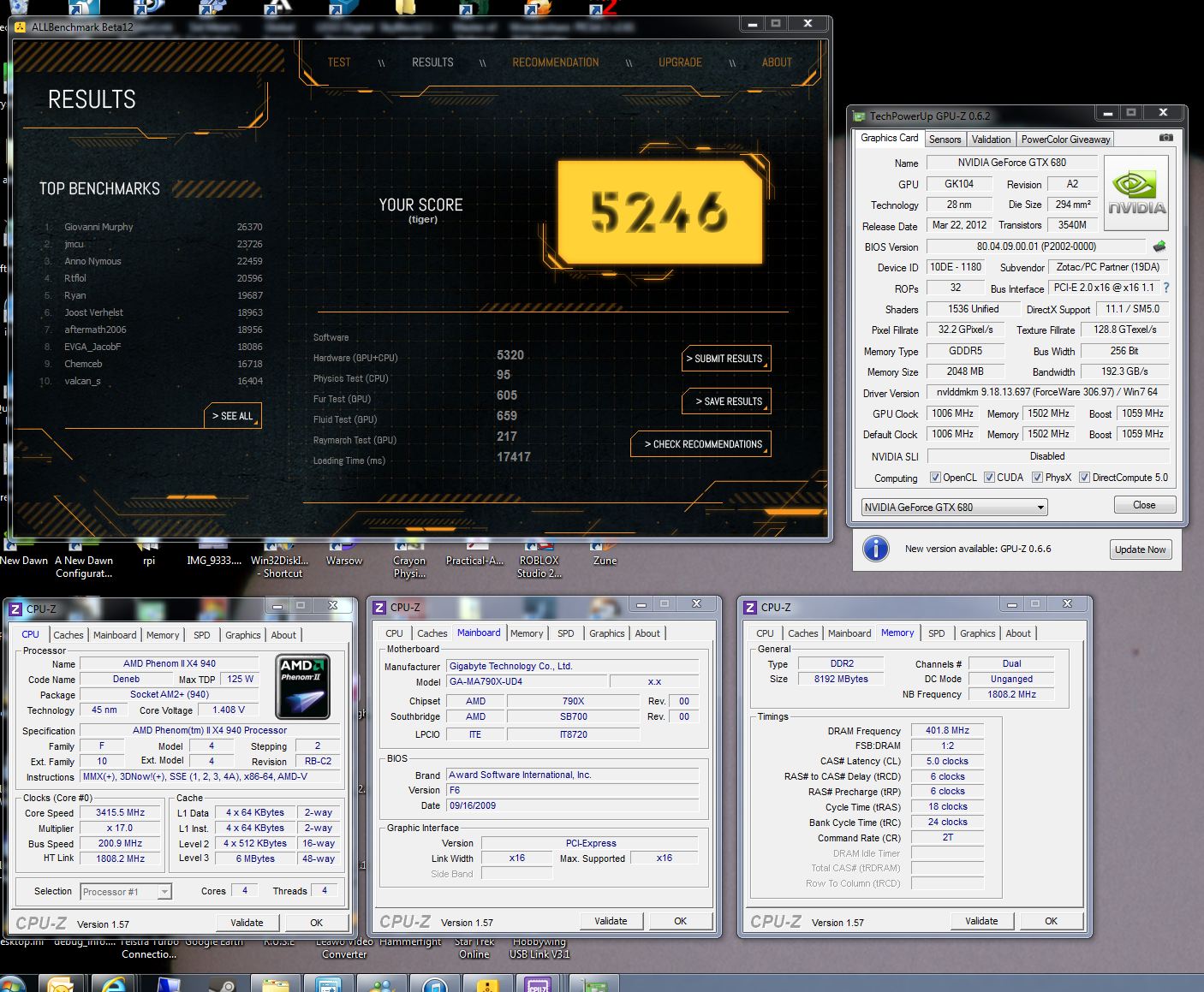Click the Windows Live Messenger taskbar icon

(x=380, y=984)
